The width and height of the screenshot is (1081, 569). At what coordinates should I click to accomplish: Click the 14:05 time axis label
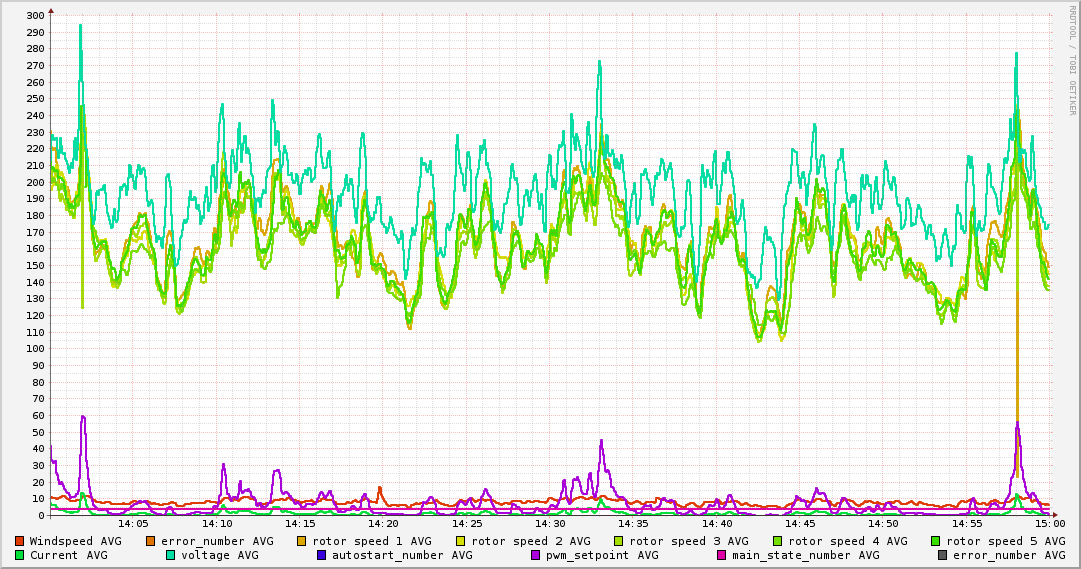pyautogui.click(x=134, y=524)
